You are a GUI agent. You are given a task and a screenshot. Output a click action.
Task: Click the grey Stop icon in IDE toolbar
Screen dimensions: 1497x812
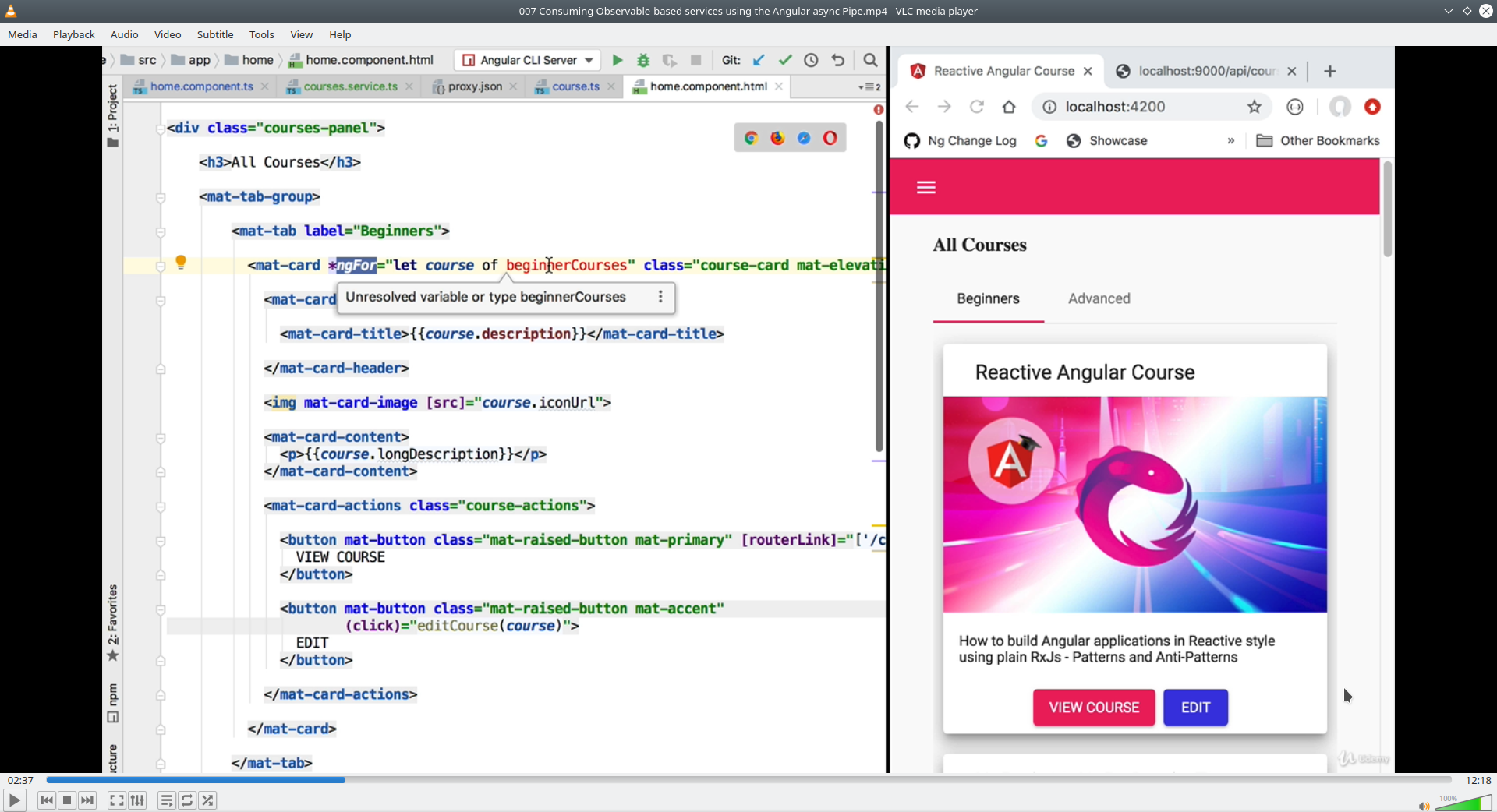point(696,60)
